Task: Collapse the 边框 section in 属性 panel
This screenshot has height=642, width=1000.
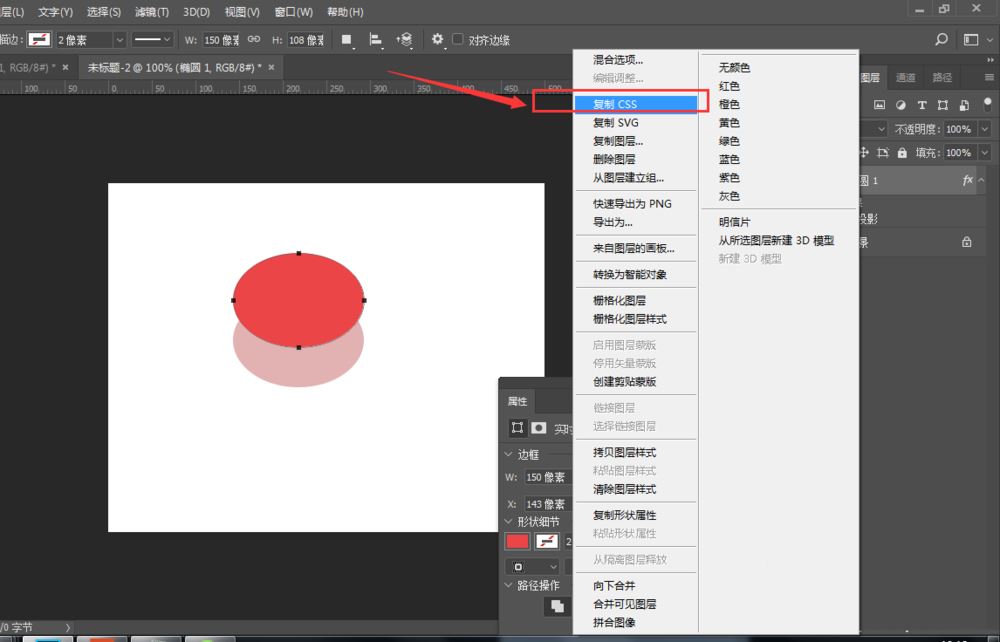Action: pyautogui.click(x=508, y=455)
